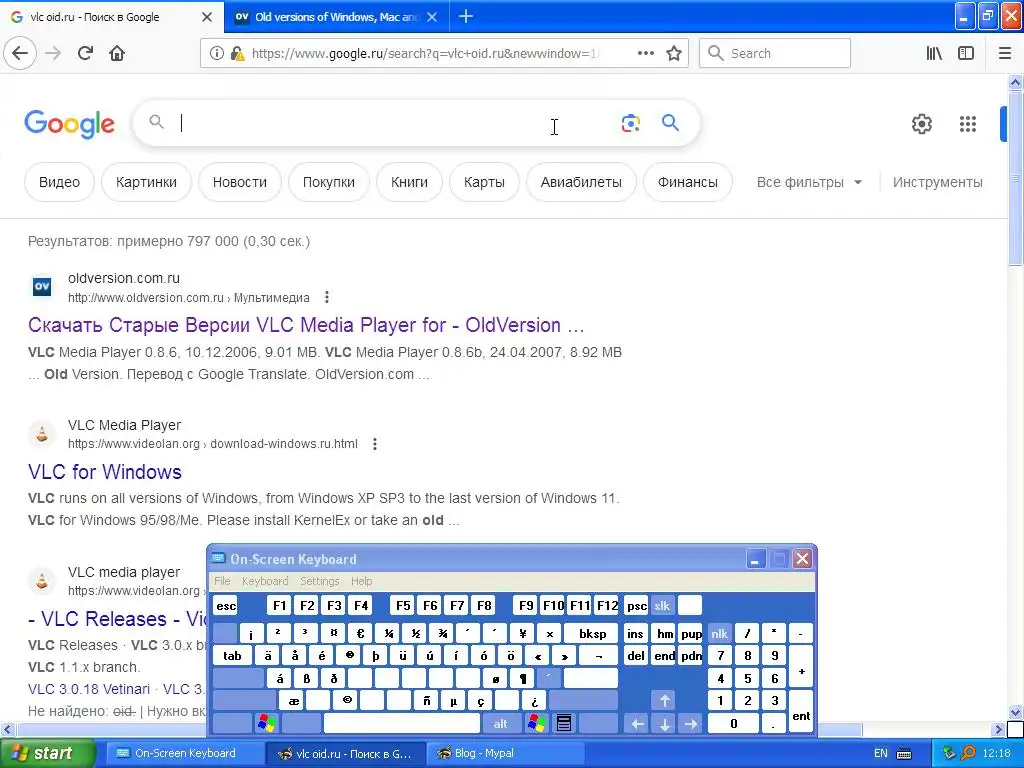This screenshot has height=768, width=1024.
Task: Open options for the oldversion.com.ru result
Action: click(x=327, y=298)
